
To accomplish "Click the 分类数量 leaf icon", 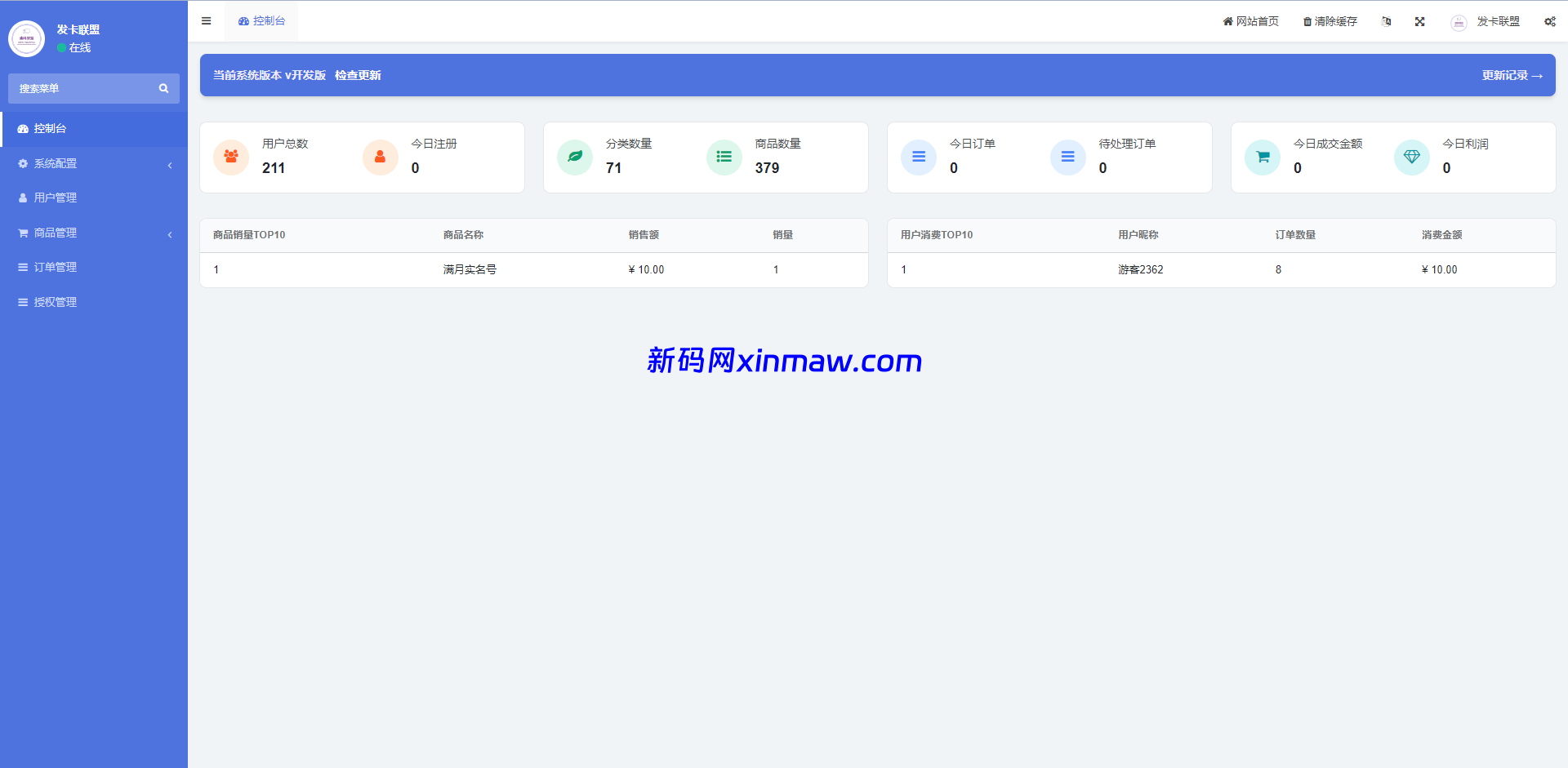I will pyautogui.click(x=575, y=157).
